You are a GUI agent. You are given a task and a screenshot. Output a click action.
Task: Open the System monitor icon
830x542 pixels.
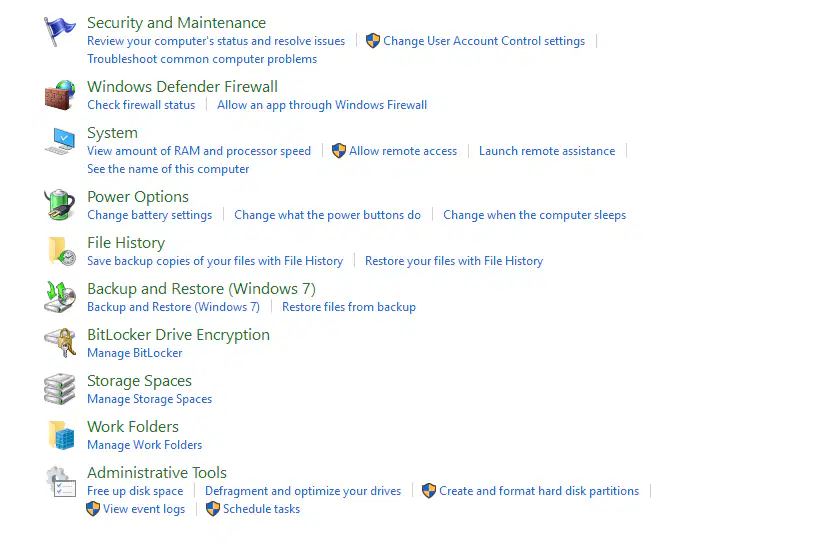(59, 141)
